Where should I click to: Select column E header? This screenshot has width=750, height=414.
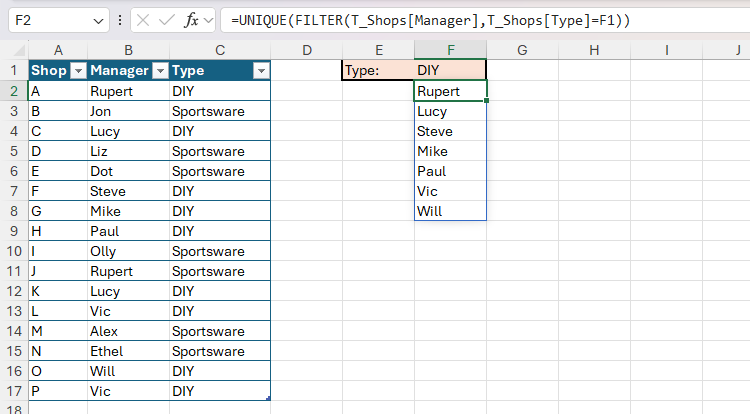(378, 50)
